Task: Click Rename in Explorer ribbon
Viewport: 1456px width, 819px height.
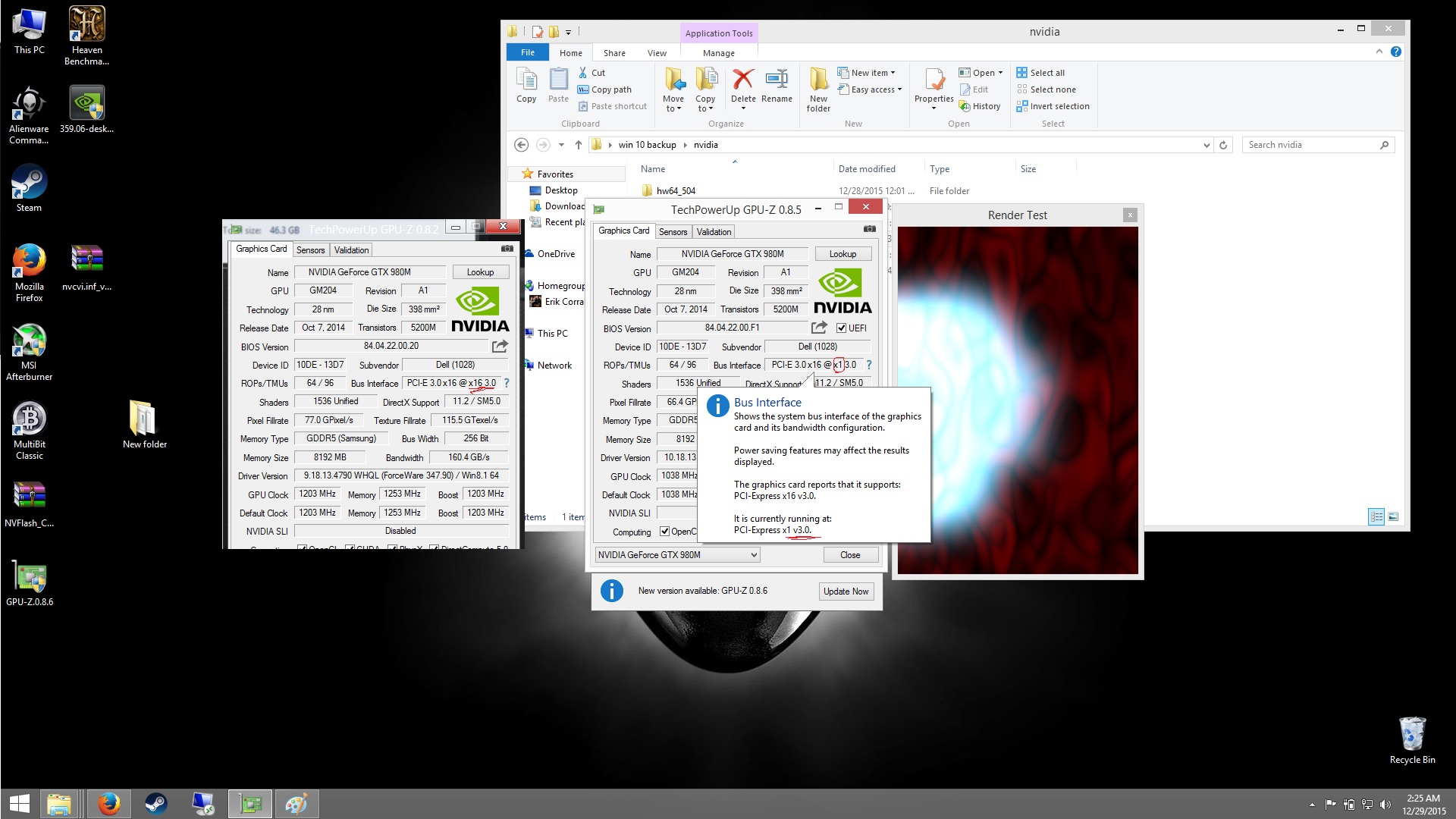Action: (x=777, y=86)
